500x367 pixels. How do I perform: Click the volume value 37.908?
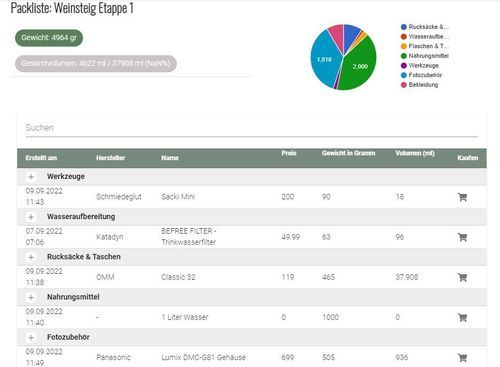[407, 277]
